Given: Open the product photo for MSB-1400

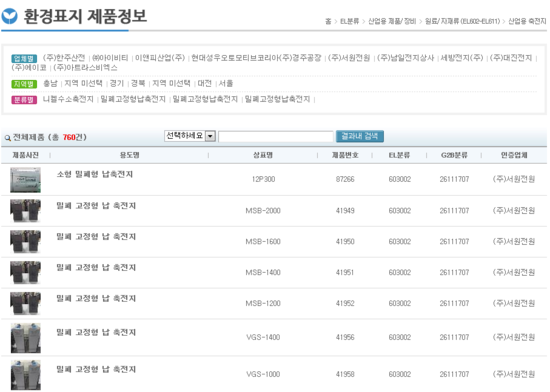Looking at the screenshot, I should point(25,272).
